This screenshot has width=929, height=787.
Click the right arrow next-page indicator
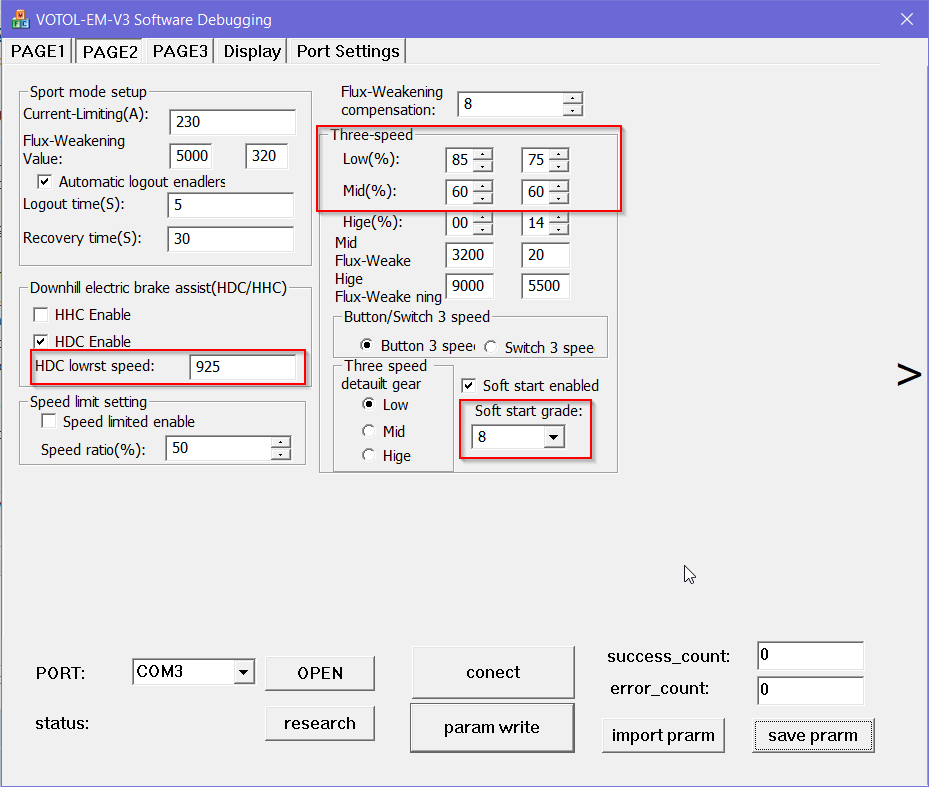[x=908, y=375]
